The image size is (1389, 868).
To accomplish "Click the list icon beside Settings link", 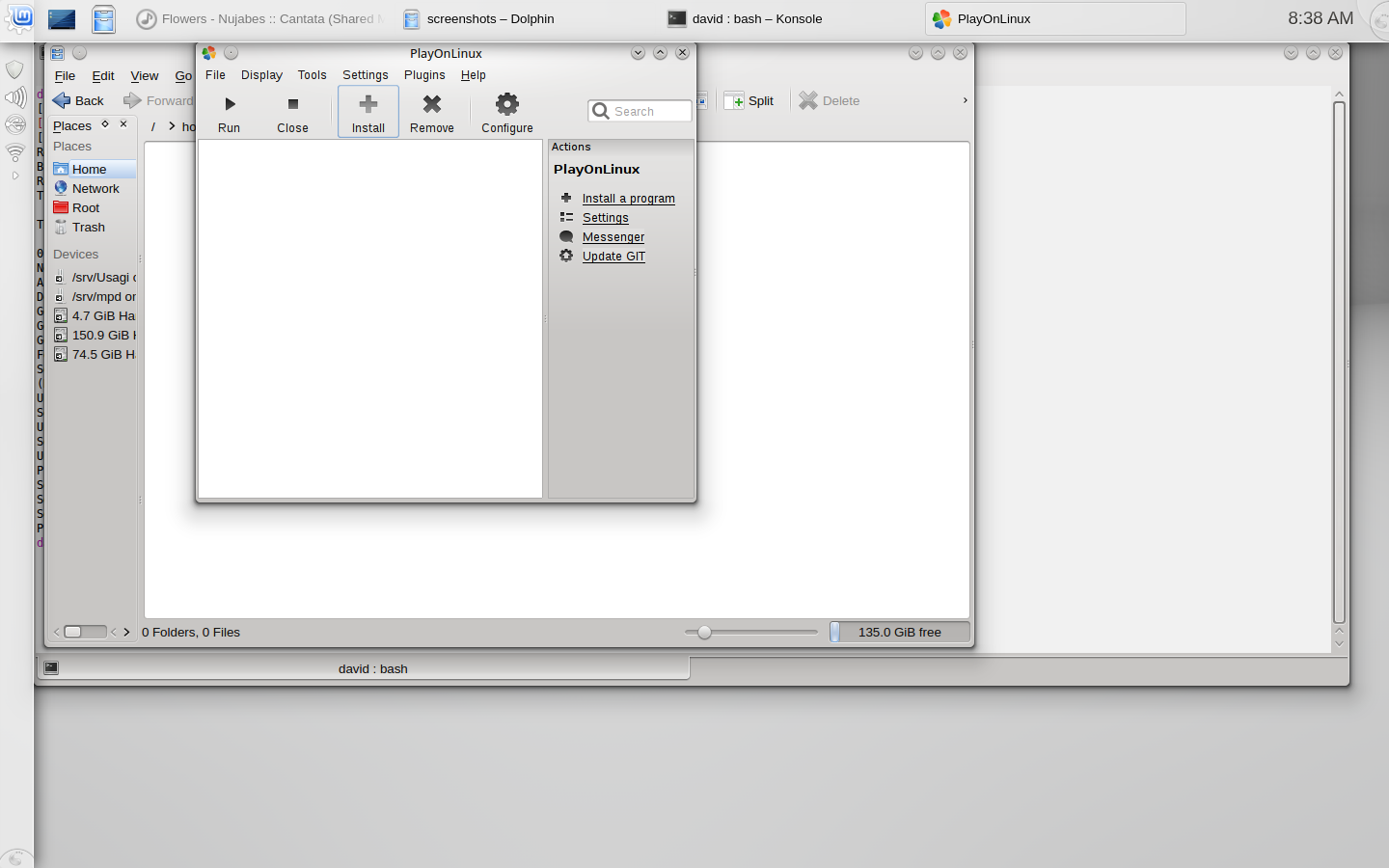I will point(566,217).
